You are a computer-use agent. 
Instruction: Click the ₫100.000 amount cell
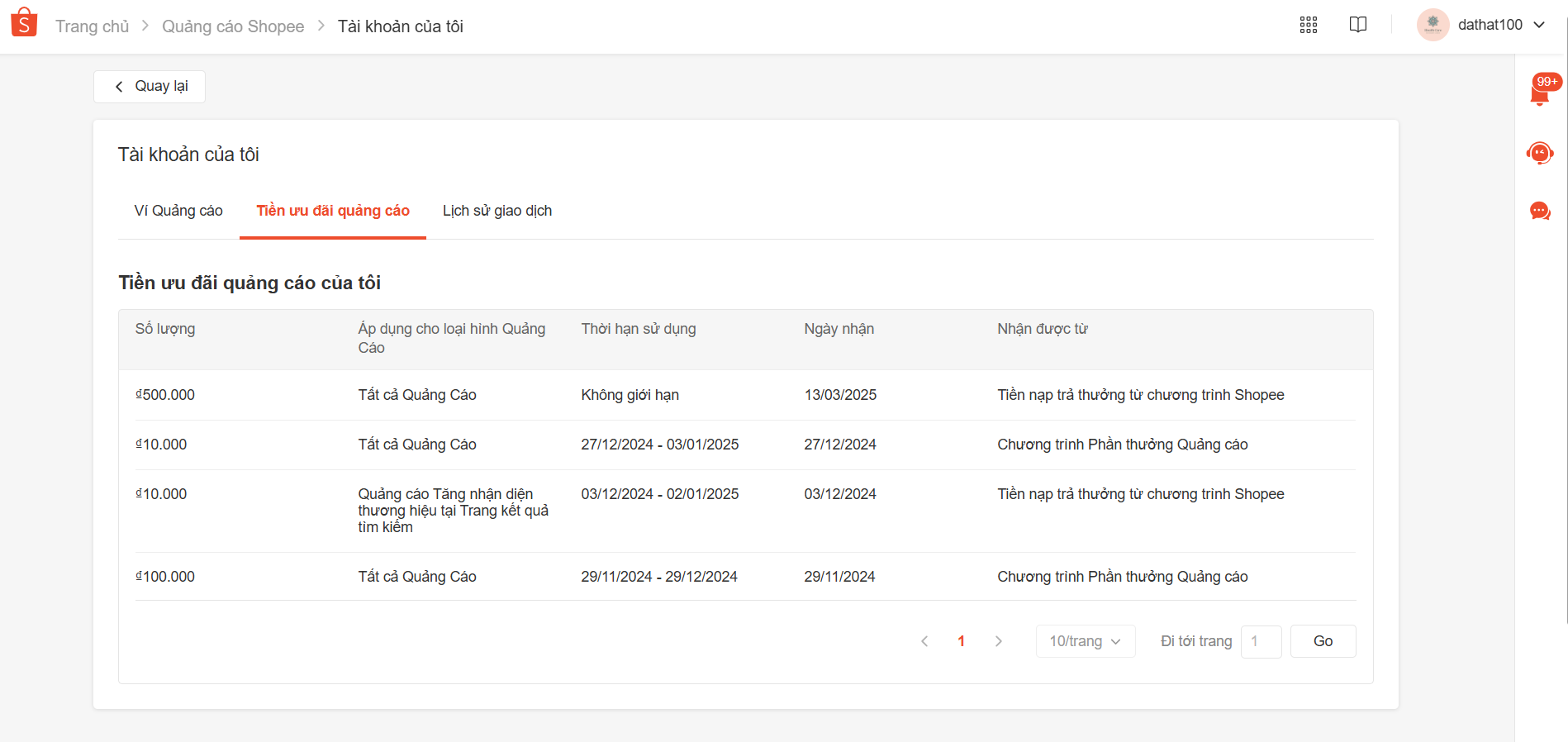point(165,577)
